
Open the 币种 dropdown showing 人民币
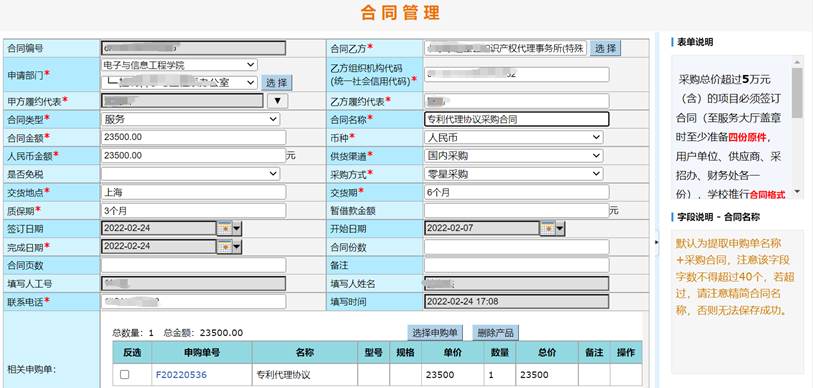coord(513,137)
